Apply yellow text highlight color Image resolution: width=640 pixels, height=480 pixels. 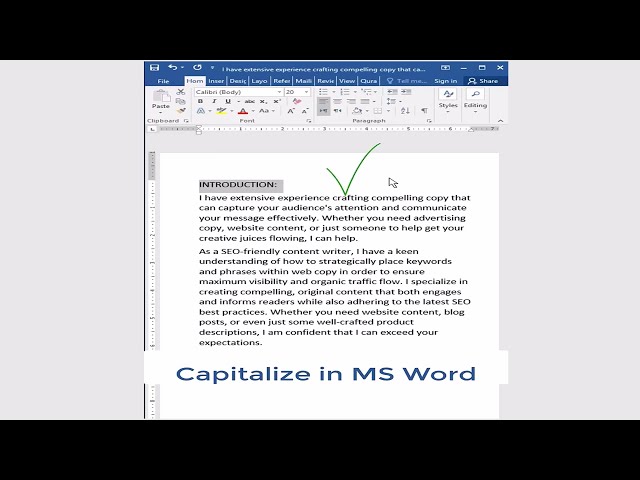pyautogui.click(x=222, y=111)
